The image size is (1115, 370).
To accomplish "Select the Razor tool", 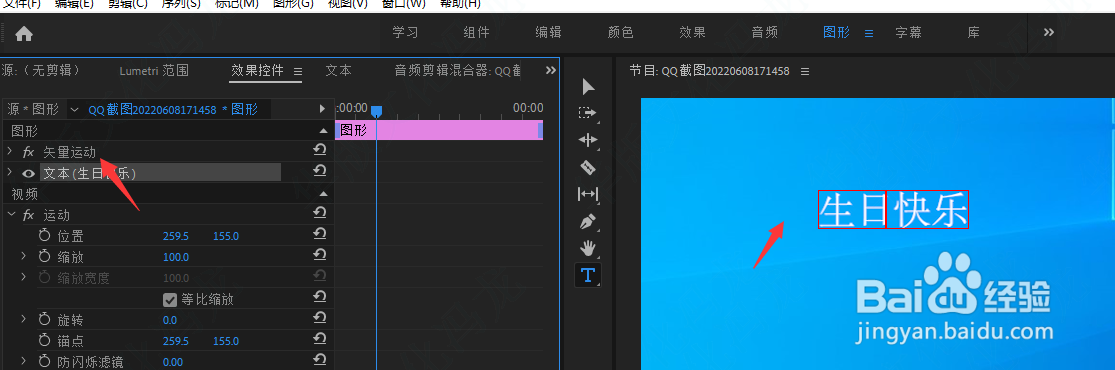I will [x=588, y=168].
